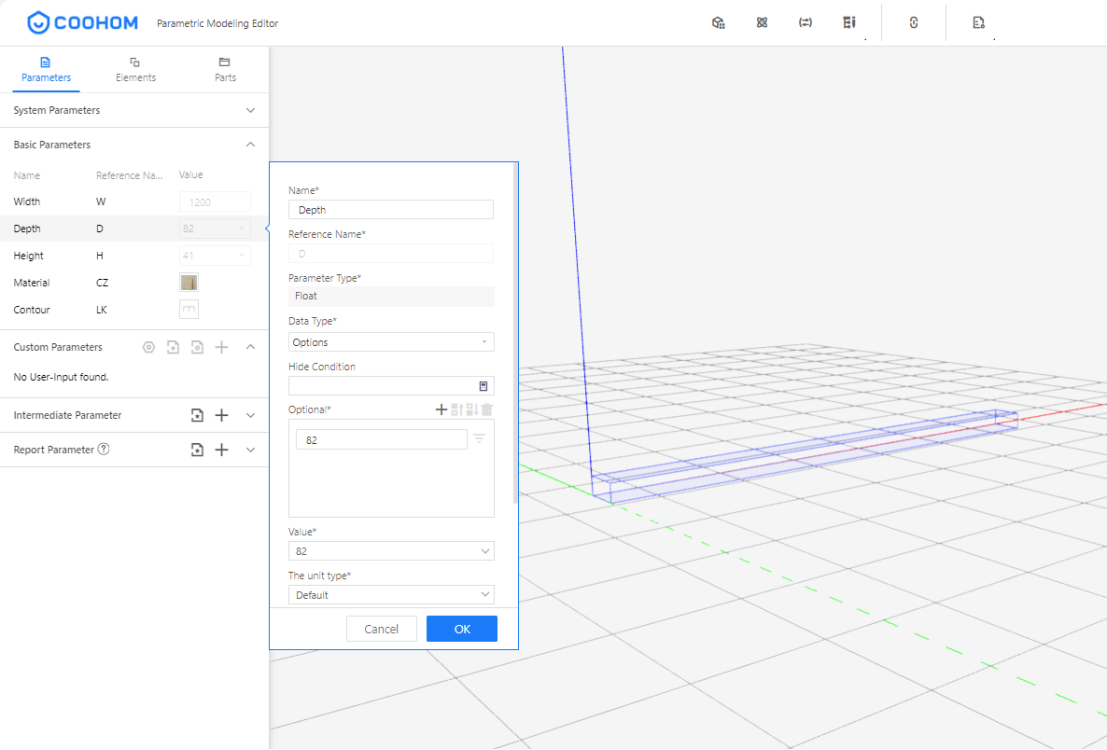The image size is (1107, 750).
Task: Click the Material color swatch
Action: tap(189, 283)
